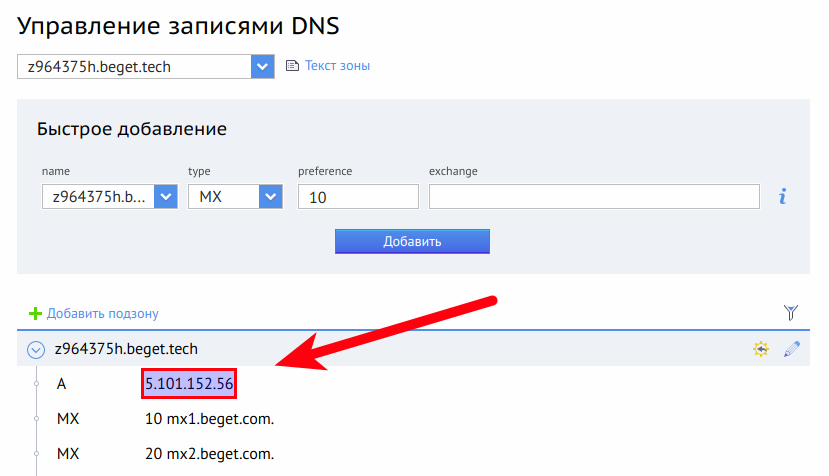This screenshot has width=829, height=476.
Task: Select the MX record 20 mx2.beget.com.
Action: (x=209, y=453)
